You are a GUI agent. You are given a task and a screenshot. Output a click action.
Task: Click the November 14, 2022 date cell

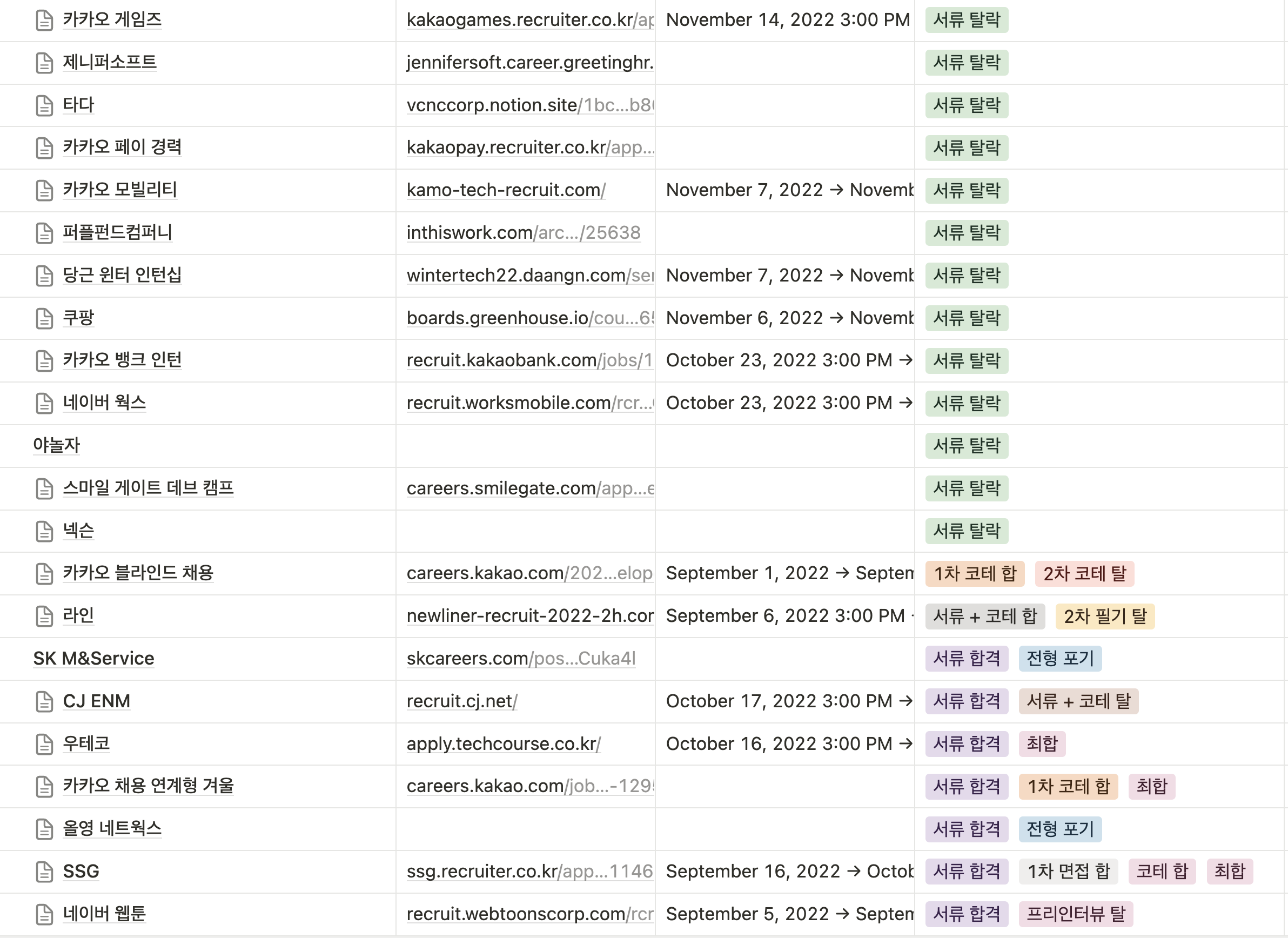click(x=787, y=20)
